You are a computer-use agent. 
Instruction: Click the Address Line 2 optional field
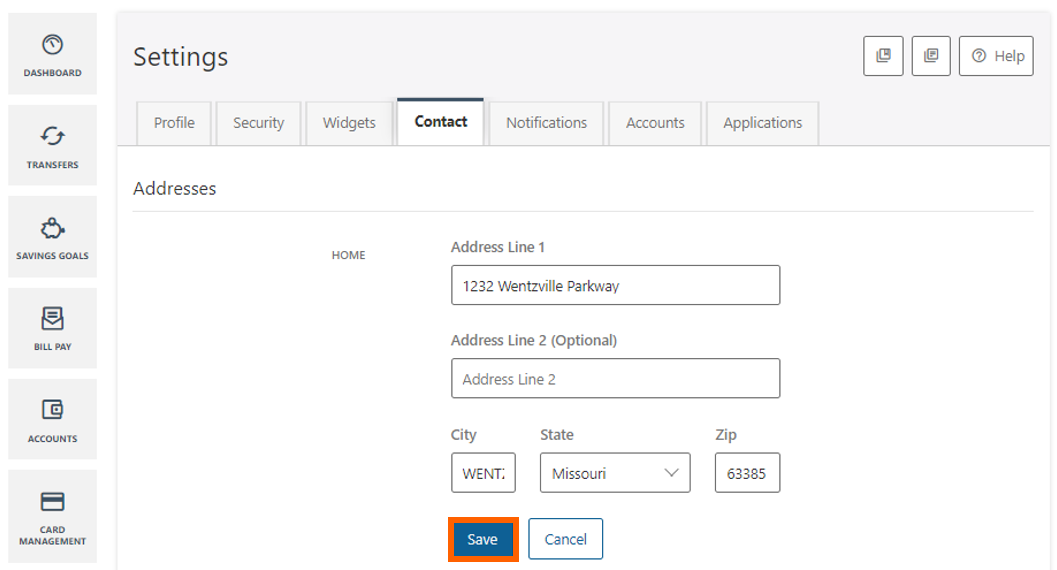pos(615,378)
